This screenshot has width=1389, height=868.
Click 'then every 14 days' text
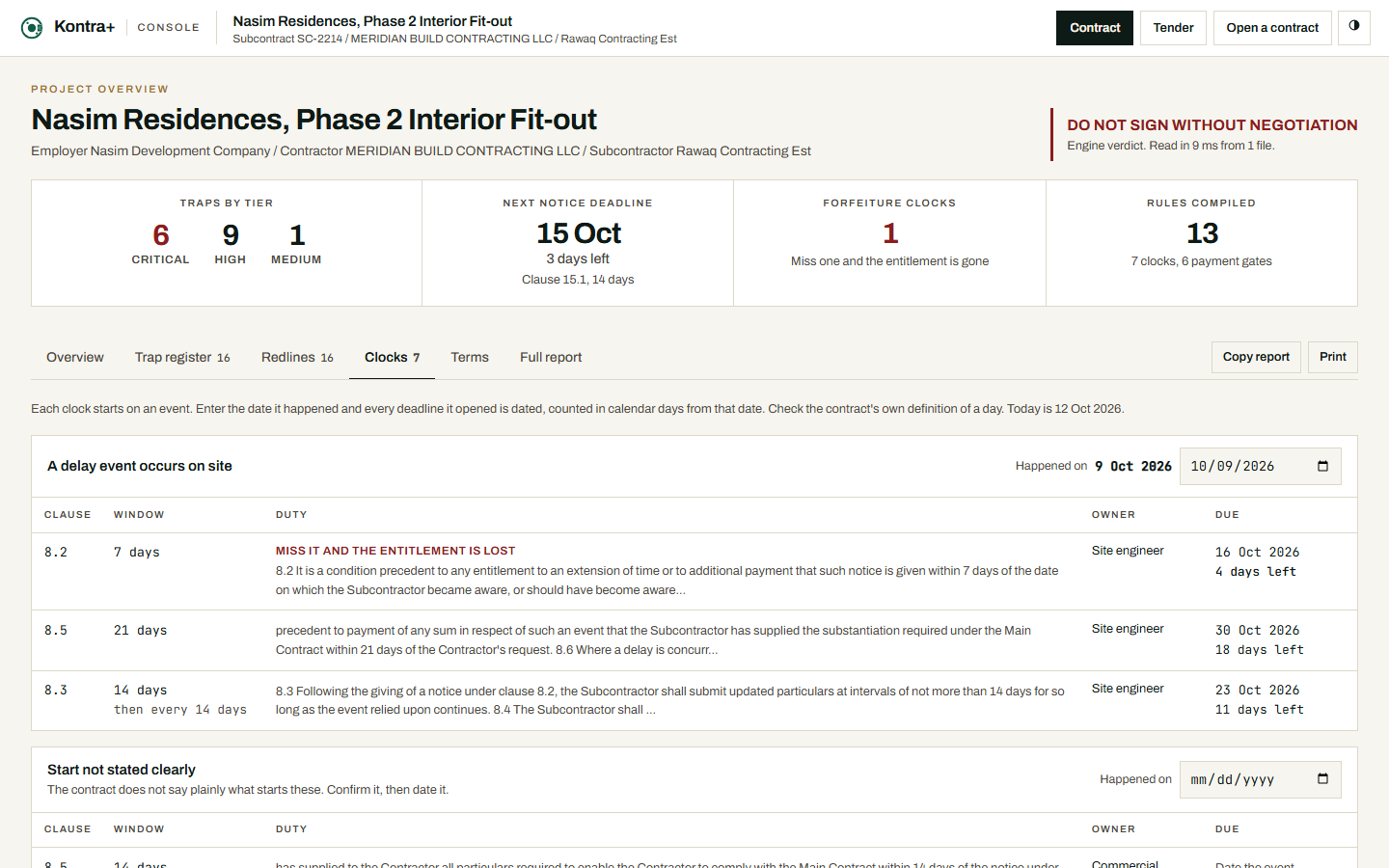pos(180,710)
